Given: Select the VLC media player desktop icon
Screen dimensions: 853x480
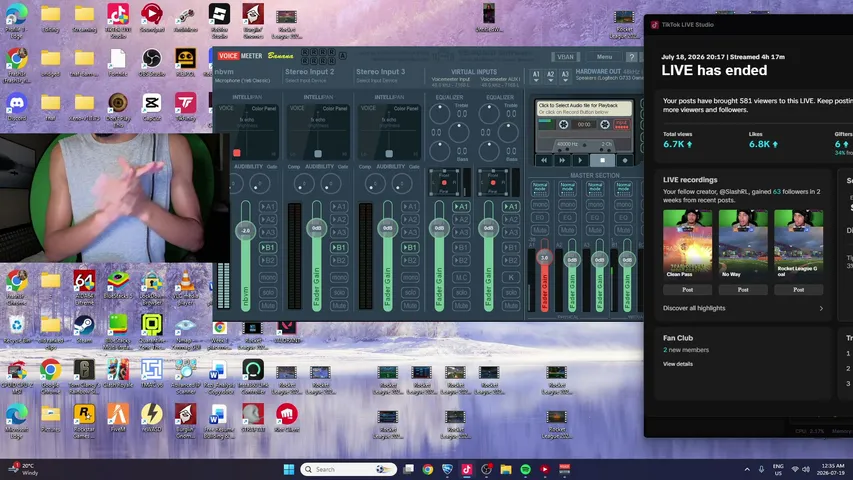Looking at the screenshot, I should click(186, 287).
